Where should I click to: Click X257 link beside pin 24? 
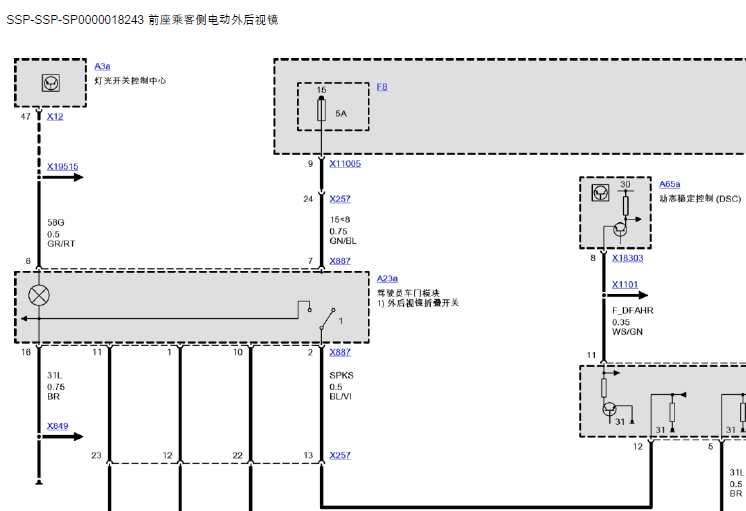tap(340, 199)
